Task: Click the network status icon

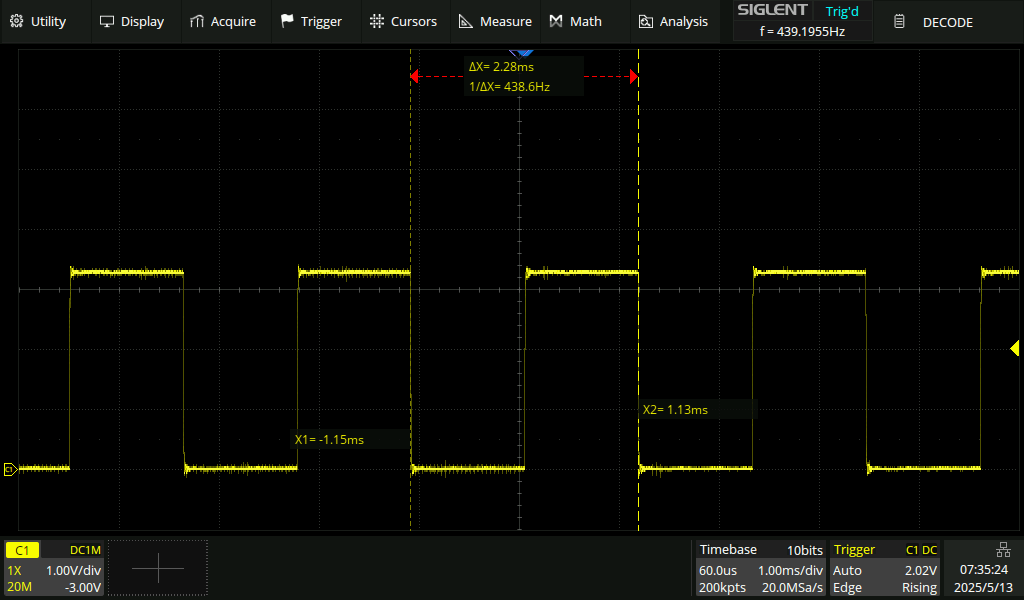Action: 1003,549
